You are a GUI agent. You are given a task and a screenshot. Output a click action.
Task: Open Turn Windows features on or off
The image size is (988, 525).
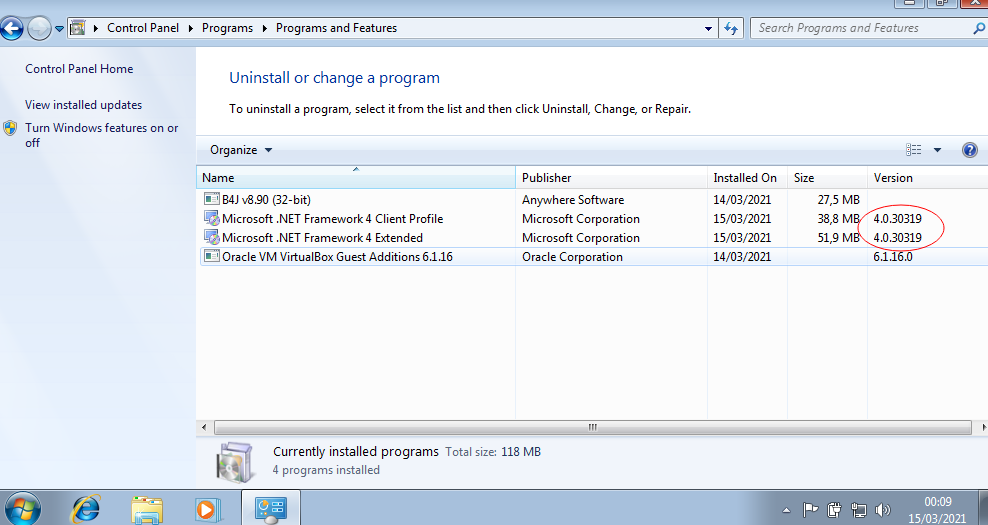point(101,135)
